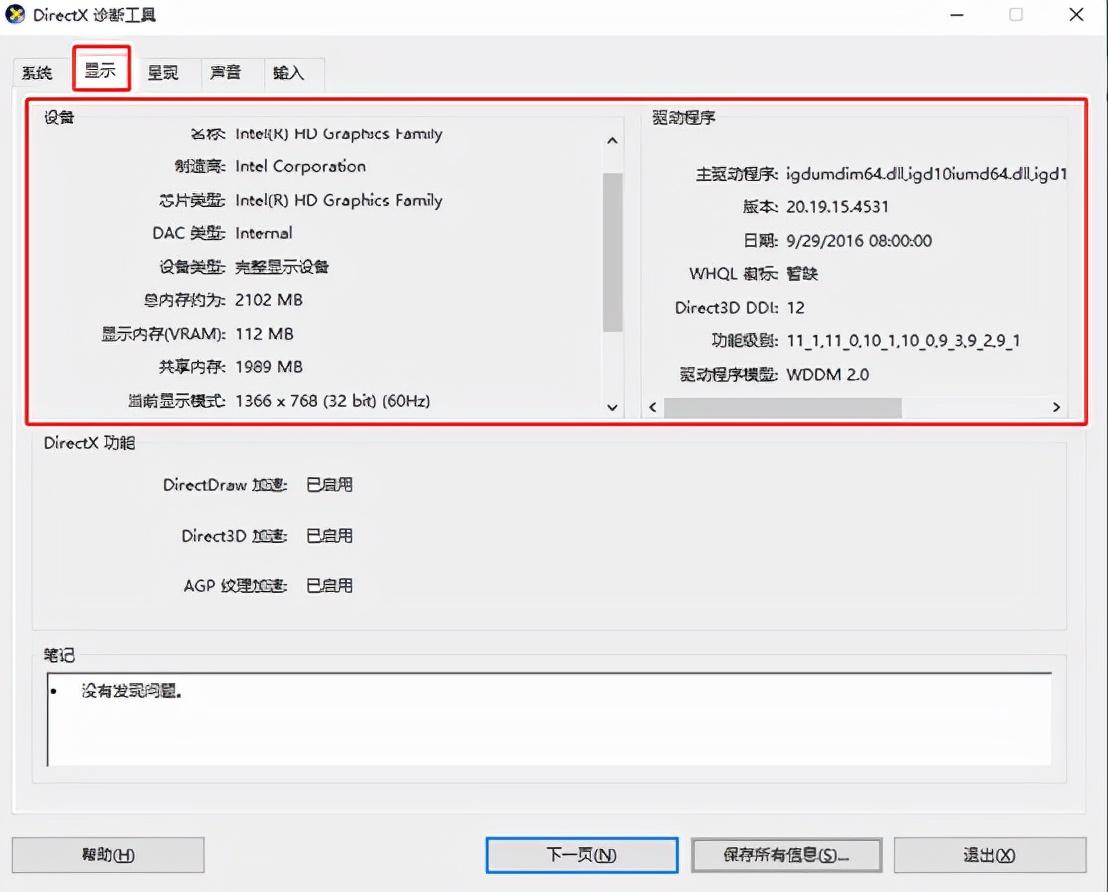Switch to the 系统 tab
The height and width of the screenshot is (892, 1108).
(37, 72)
